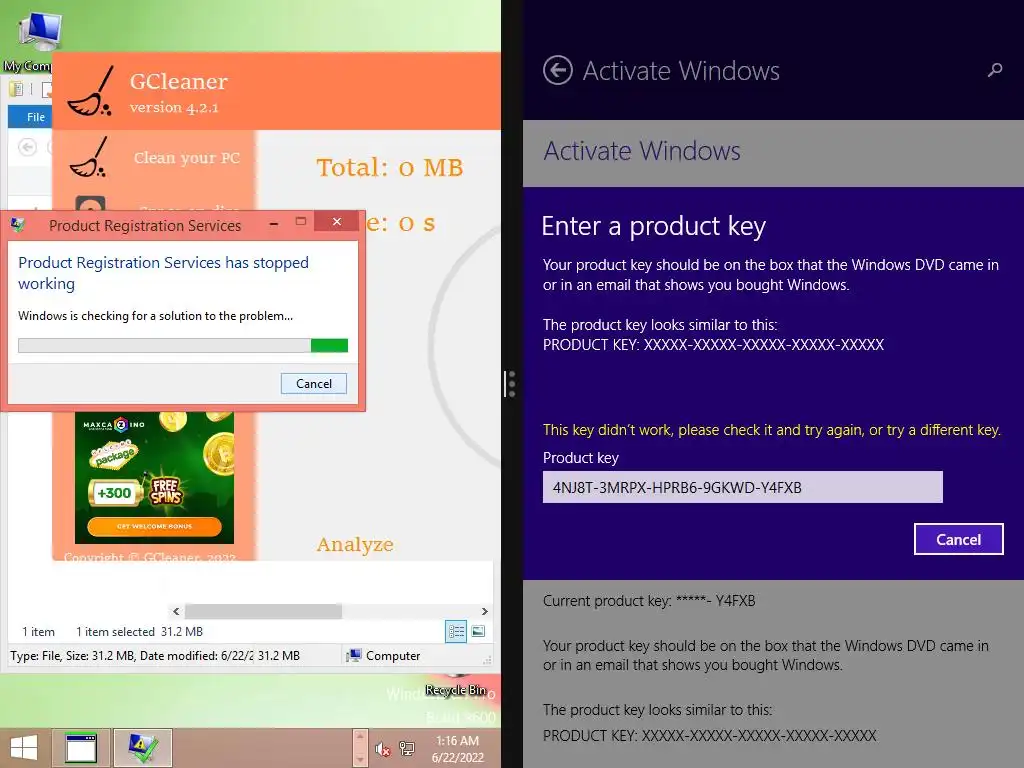Screen dimensions: 1024x768
Task: Click the progress bar in the error dialog
Action: tap(183, 345)
